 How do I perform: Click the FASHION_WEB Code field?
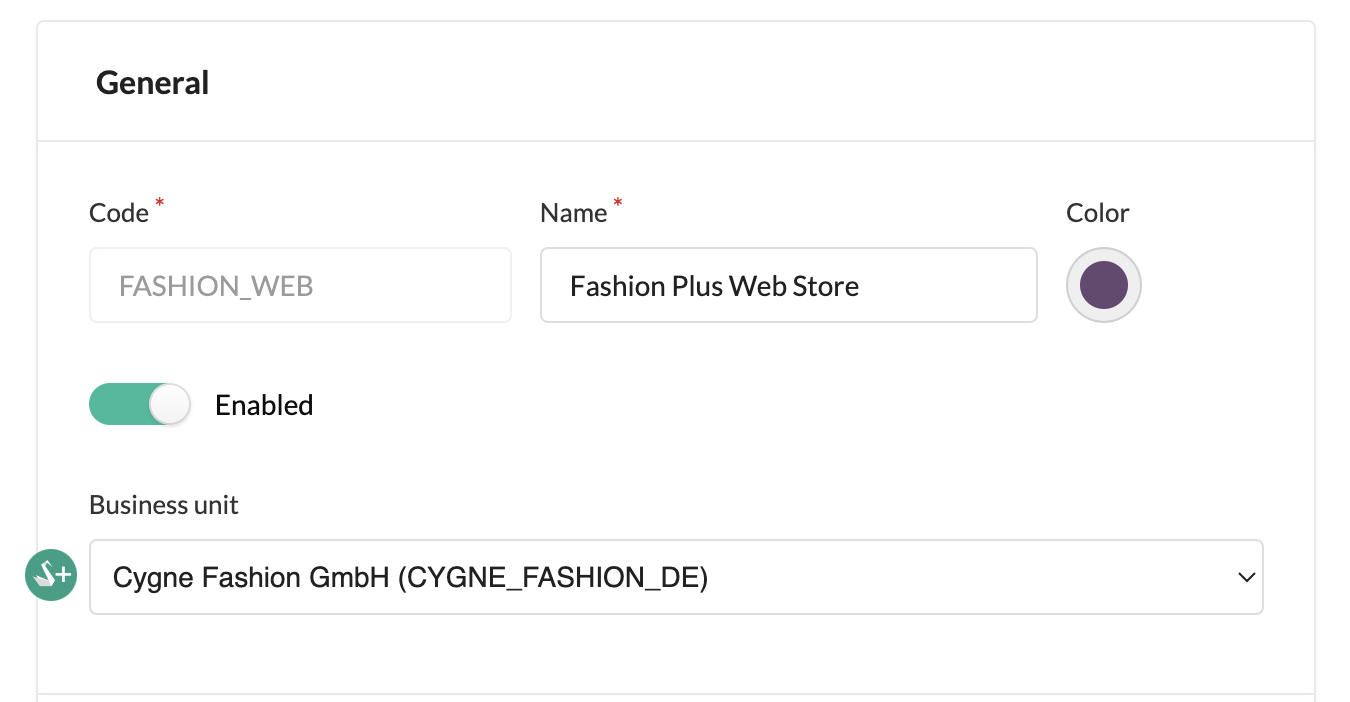point(300,285)
